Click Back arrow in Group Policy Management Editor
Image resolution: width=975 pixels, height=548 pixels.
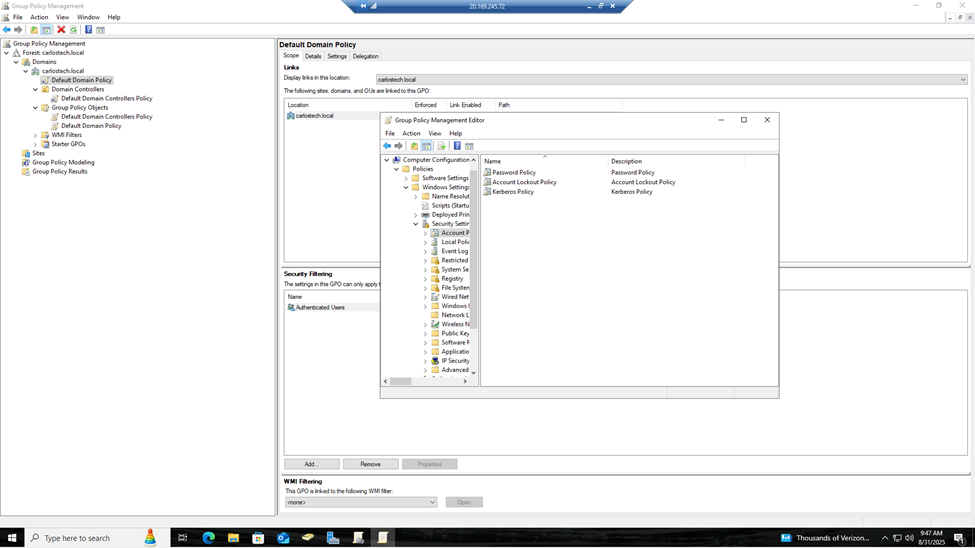[387, 146]
